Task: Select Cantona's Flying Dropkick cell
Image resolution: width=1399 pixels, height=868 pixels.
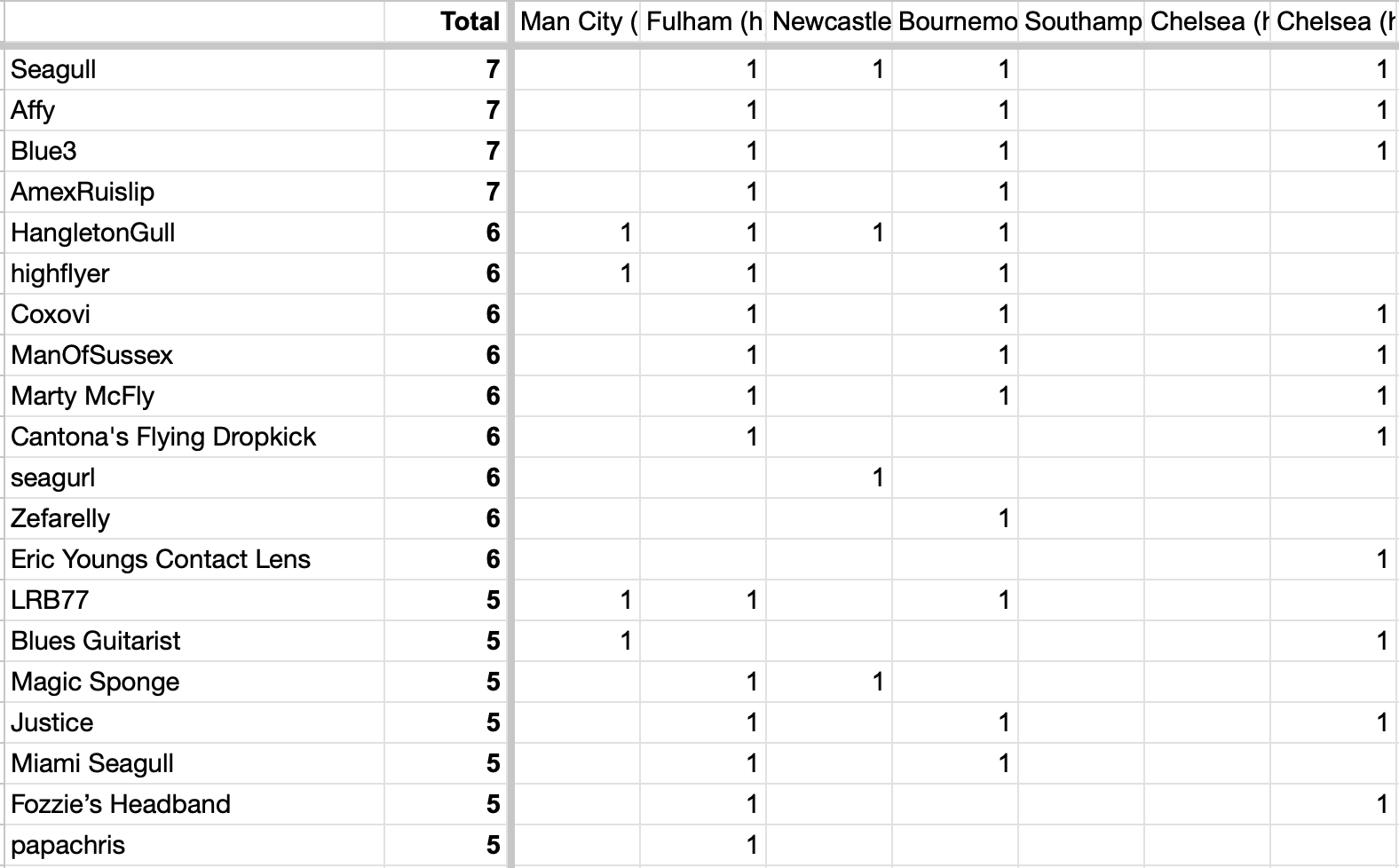Action: pyautogui.click(x=194, y=437)
